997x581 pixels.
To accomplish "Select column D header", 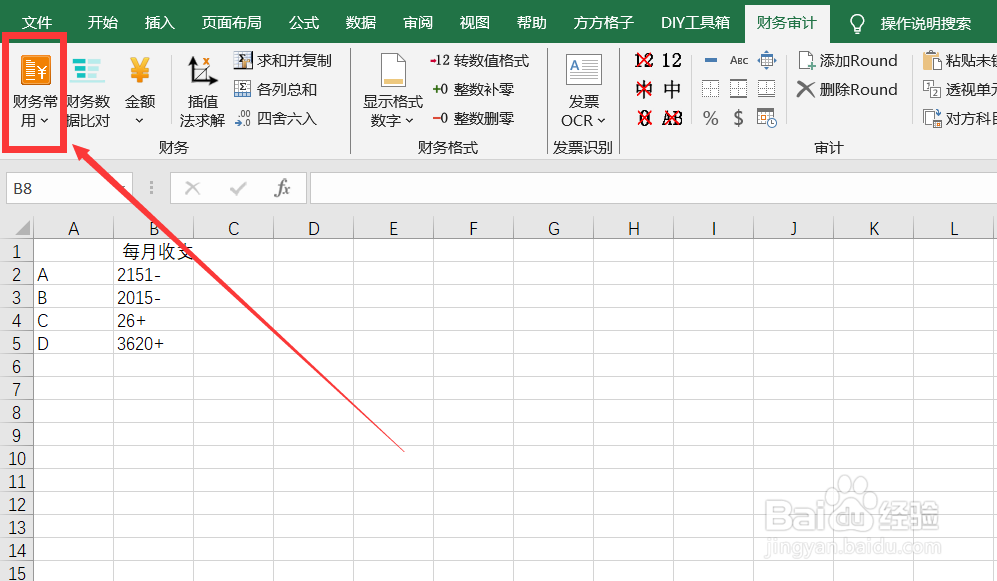I will click(313, 228).
